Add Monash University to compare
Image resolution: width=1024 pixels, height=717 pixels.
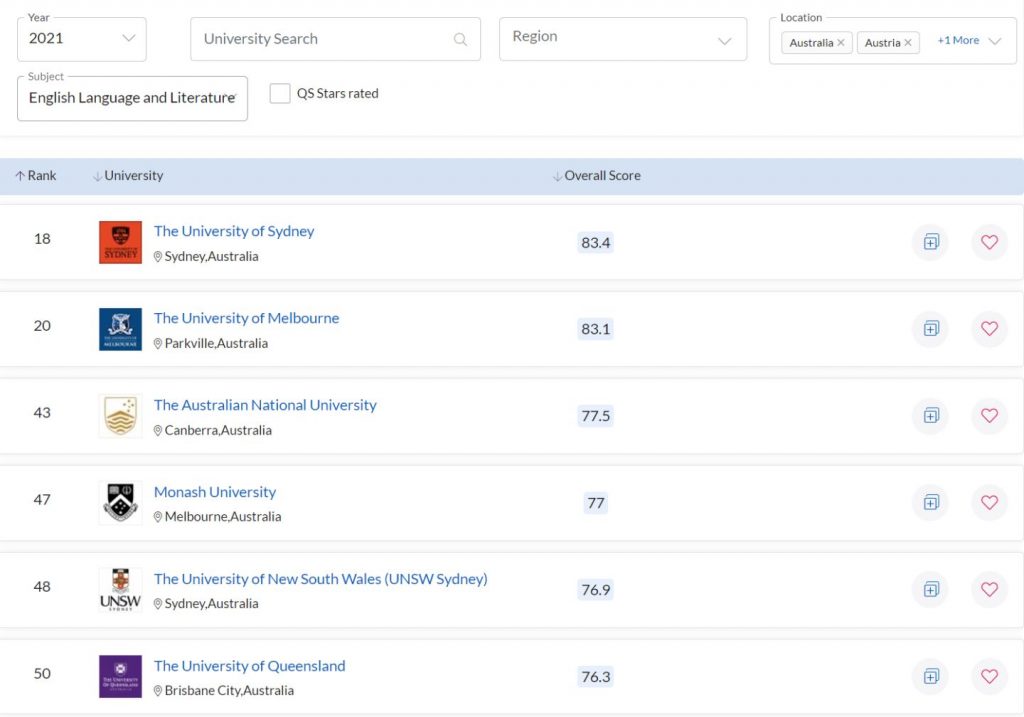(931, 502)
